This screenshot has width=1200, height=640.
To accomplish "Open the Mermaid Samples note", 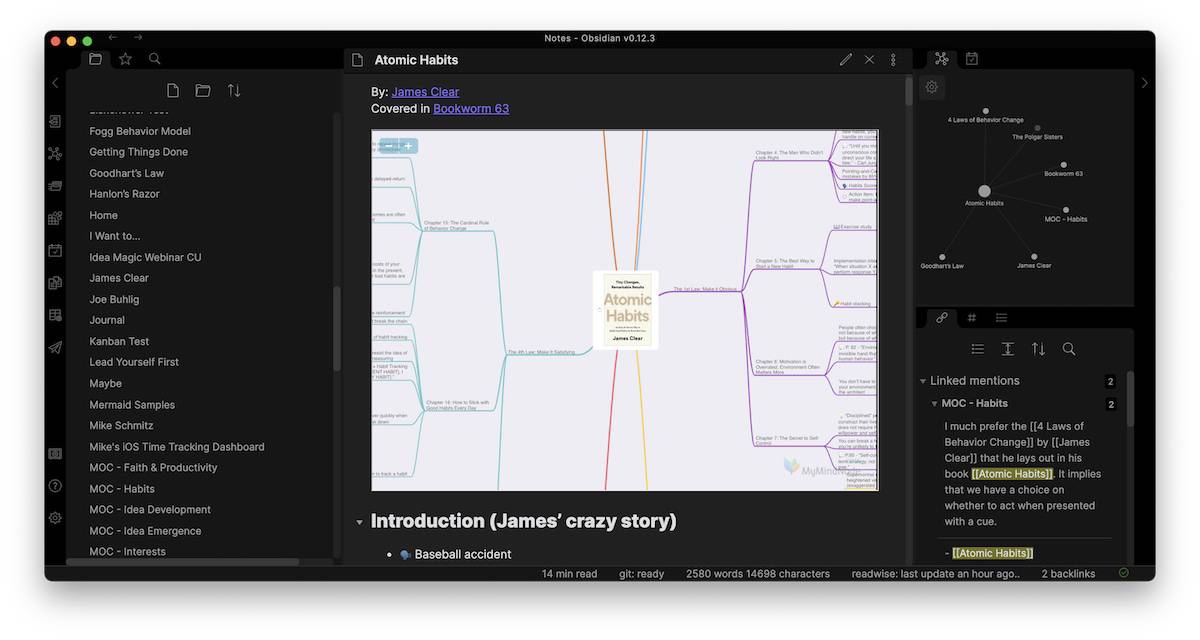I will 132,405.
